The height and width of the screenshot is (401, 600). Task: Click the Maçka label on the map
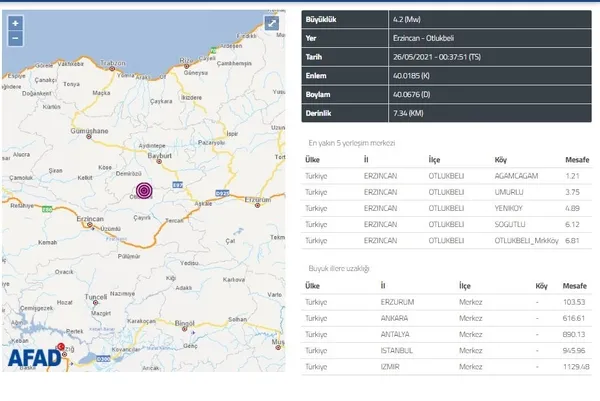pos(101,93)
